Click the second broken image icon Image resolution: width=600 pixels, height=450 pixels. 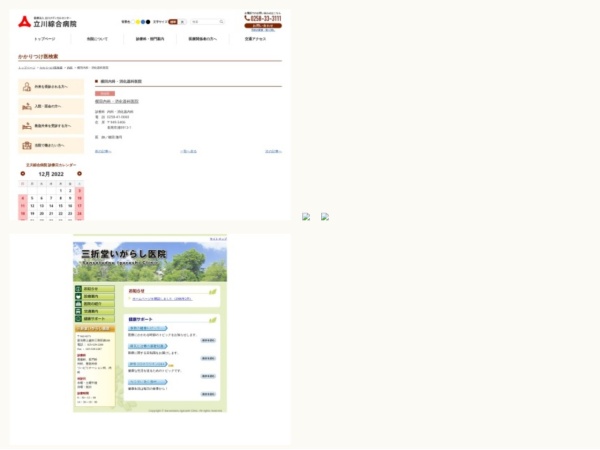325,217
